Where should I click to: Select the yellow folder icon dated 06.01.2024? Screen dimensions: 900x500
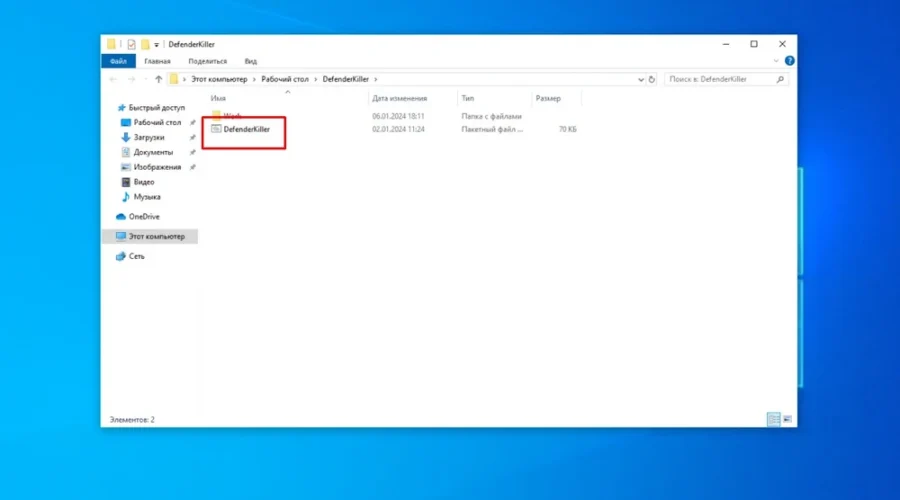[216, 115]
